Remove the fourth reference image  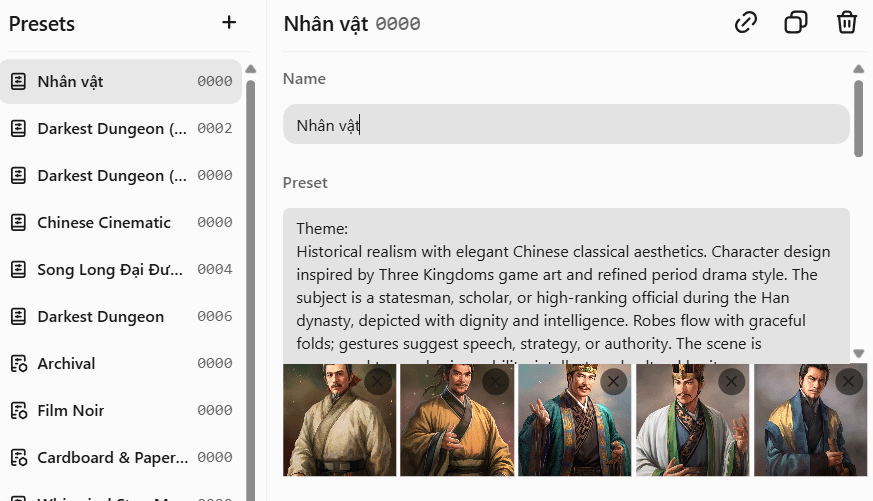732,381
